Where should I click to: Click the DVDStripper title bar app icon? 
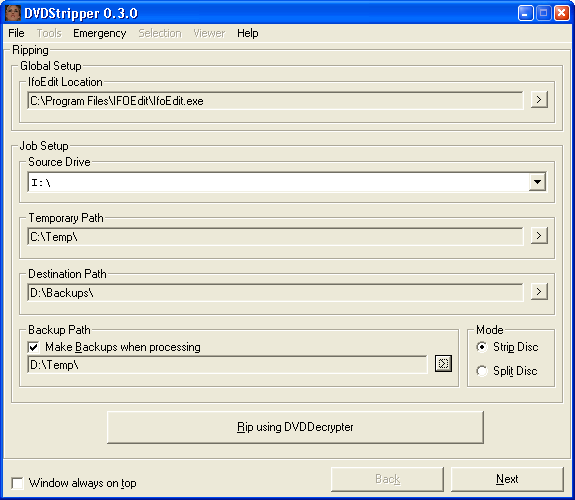[x=13, y=13]
